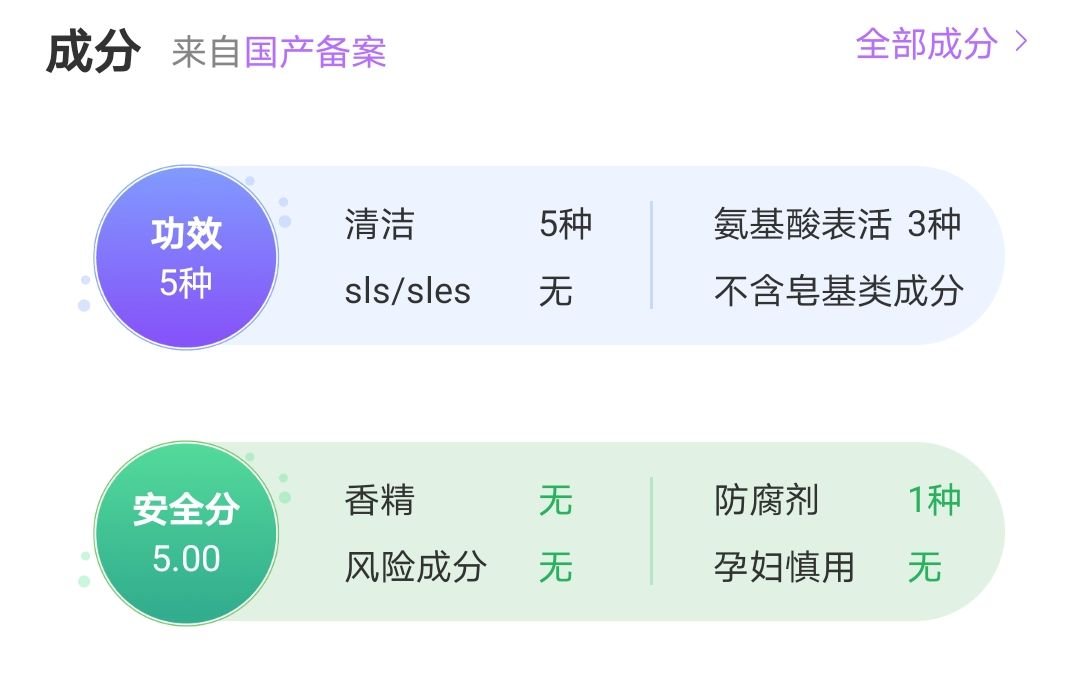1080x699 pixels.
Task: Open the 防腐剂 safety item
Action: [x=767, y=501]
